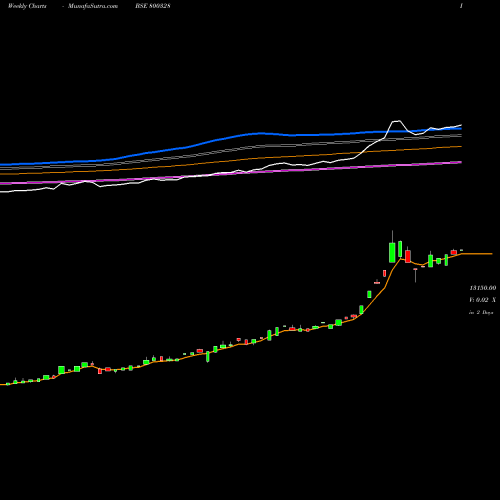Click the "Weekly Charts" title text
The height and width of the screenshot is (500, 500).
tap(27, 6)
